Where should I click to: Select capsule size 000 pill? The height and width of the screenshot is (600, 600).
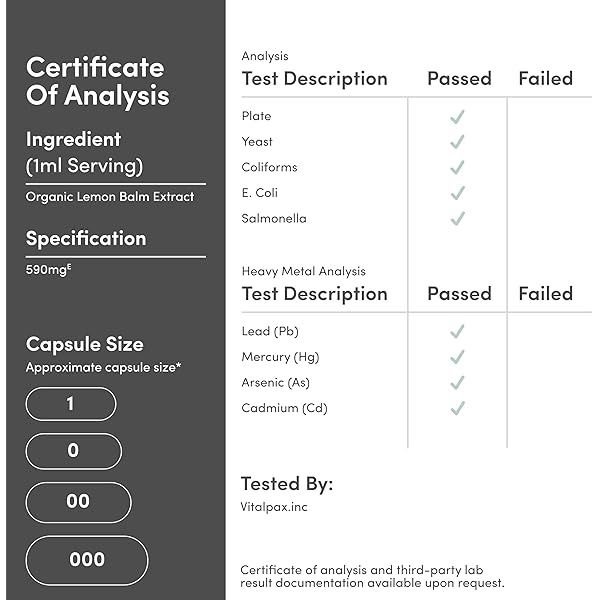point(87,560)
